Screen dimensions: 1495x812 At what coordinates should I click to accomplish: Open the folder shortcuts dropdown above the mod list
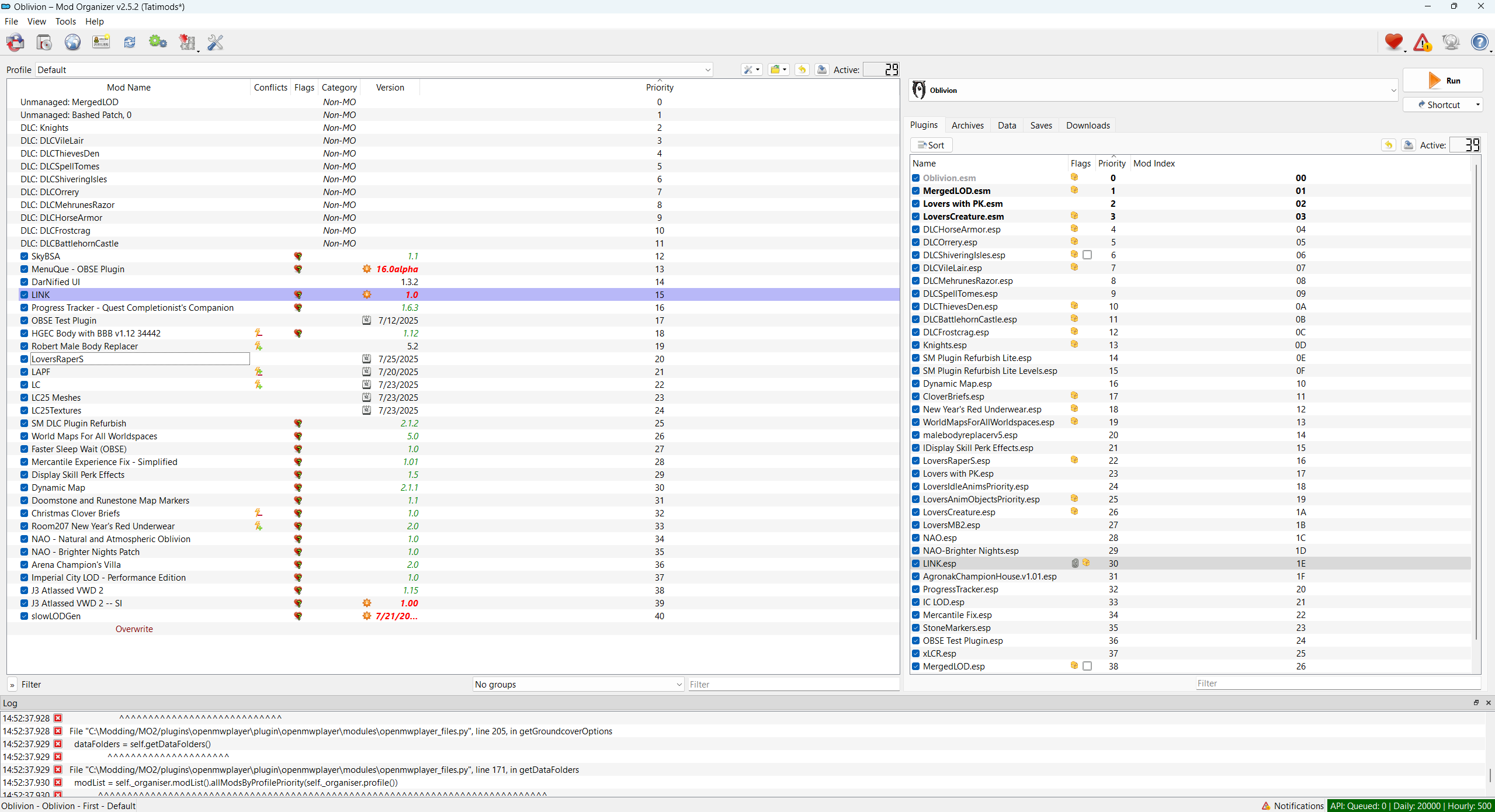click(x=778, y=70)
